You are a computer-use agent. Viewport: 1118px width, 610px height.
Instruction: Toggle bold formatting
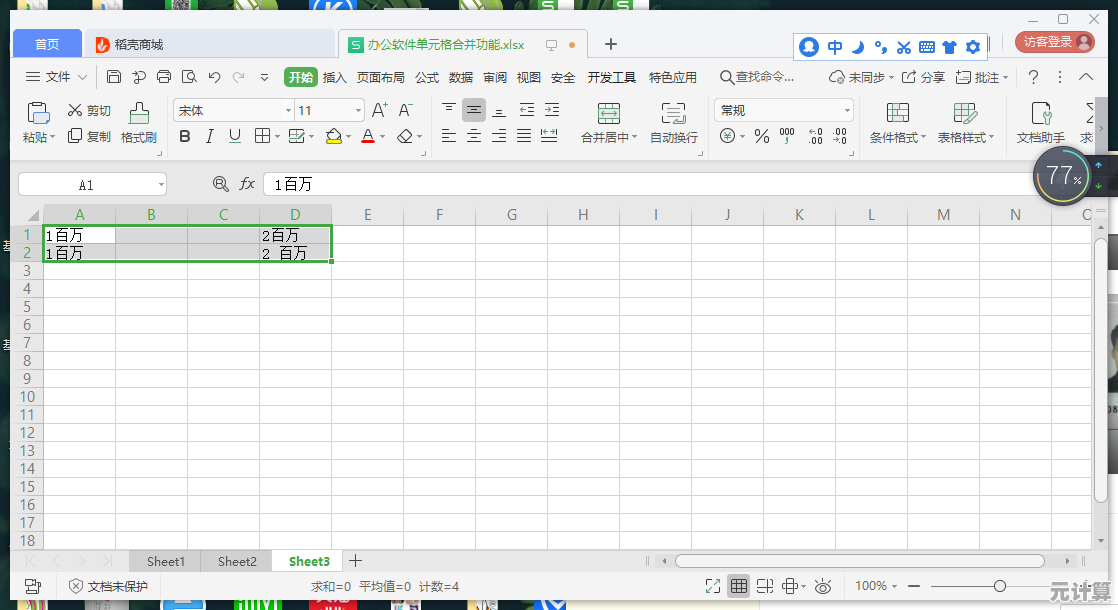tap(185, 136)
